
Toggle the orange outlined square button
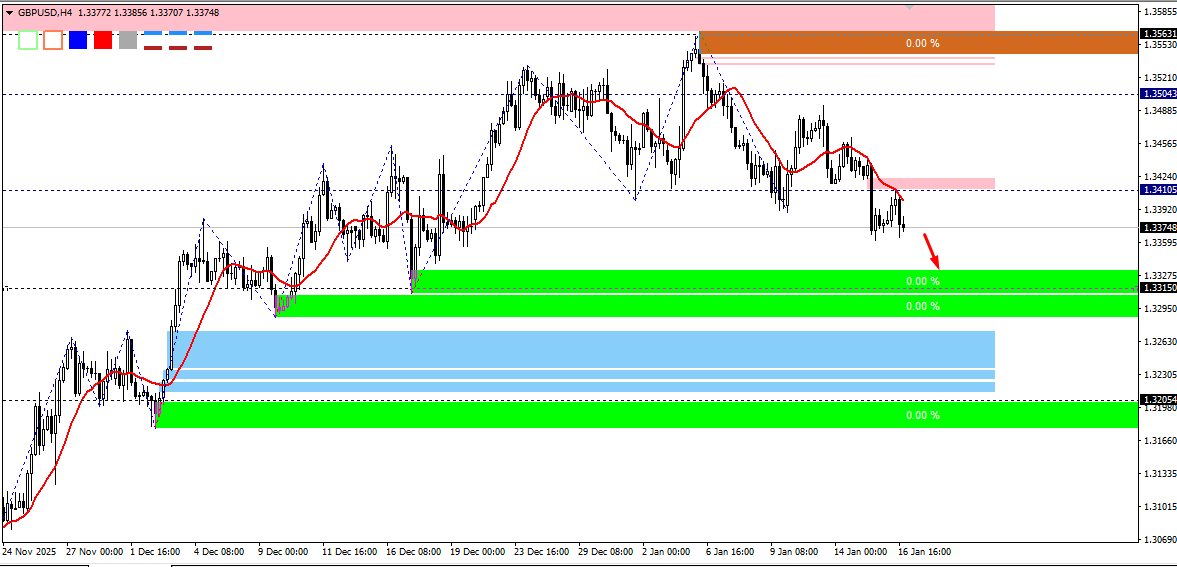tap(53, 41)
